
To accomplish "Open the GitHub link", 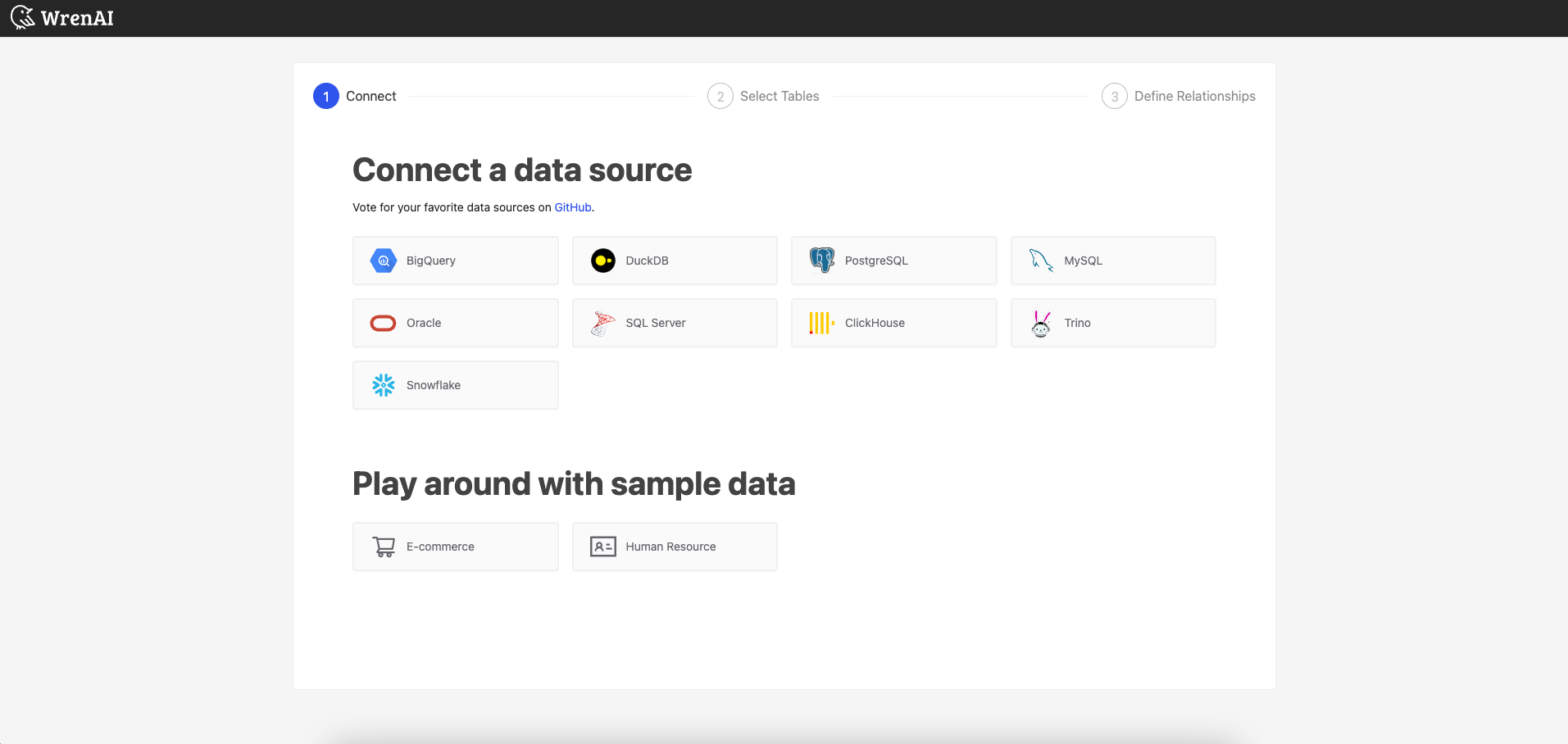I will tap(573, 207).
